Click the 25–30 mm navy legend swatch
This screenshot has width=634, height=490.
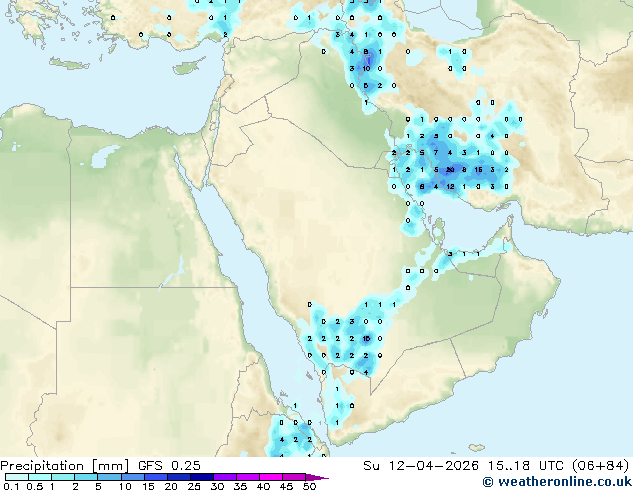[x=201, y=477]
